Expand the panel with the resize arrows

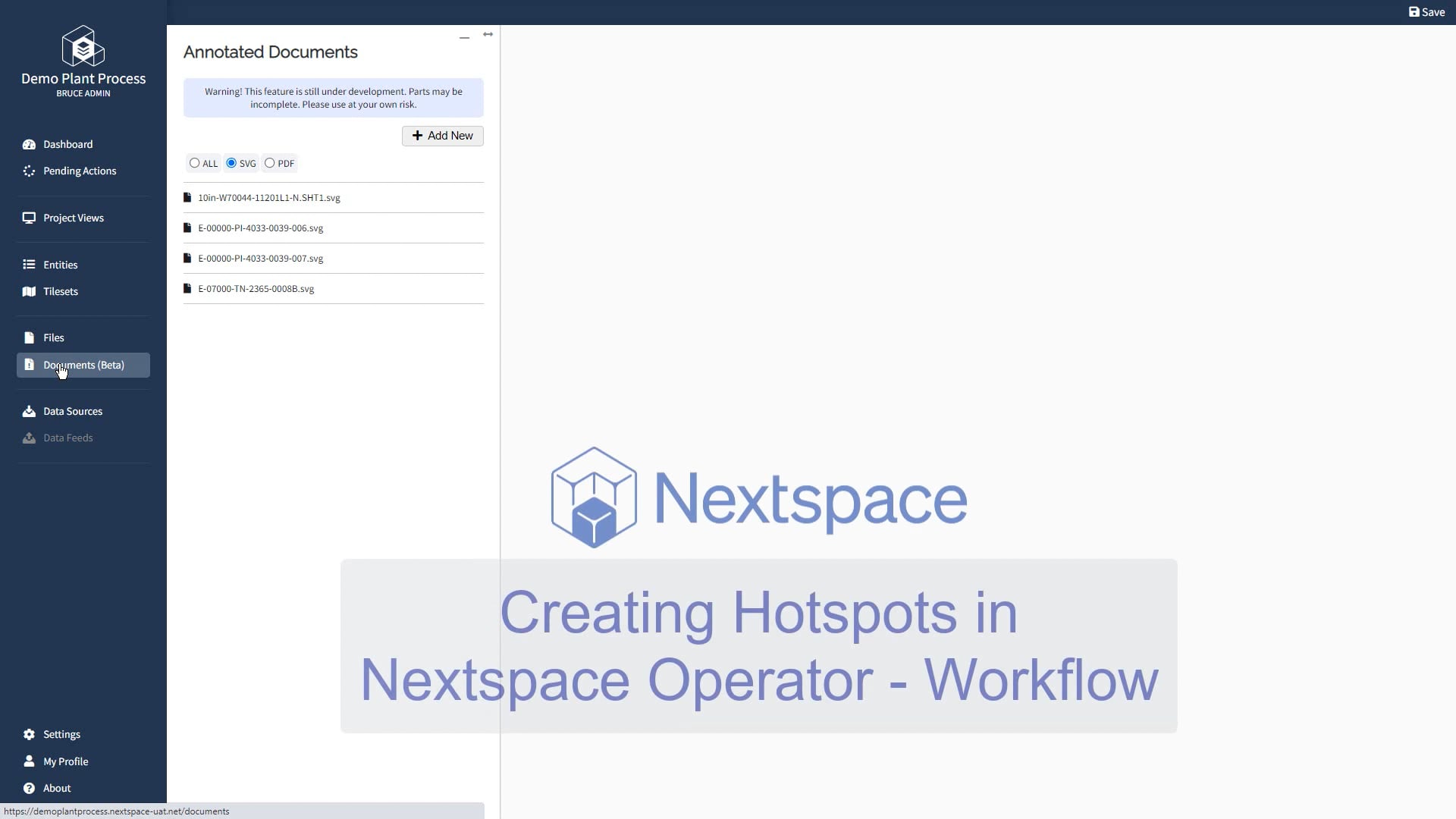[488, 34]
